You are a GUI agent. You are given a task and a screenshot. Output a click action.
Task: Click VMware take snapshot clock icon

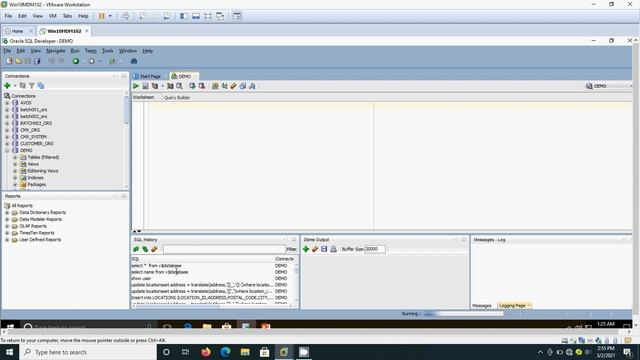coord(143,16)
